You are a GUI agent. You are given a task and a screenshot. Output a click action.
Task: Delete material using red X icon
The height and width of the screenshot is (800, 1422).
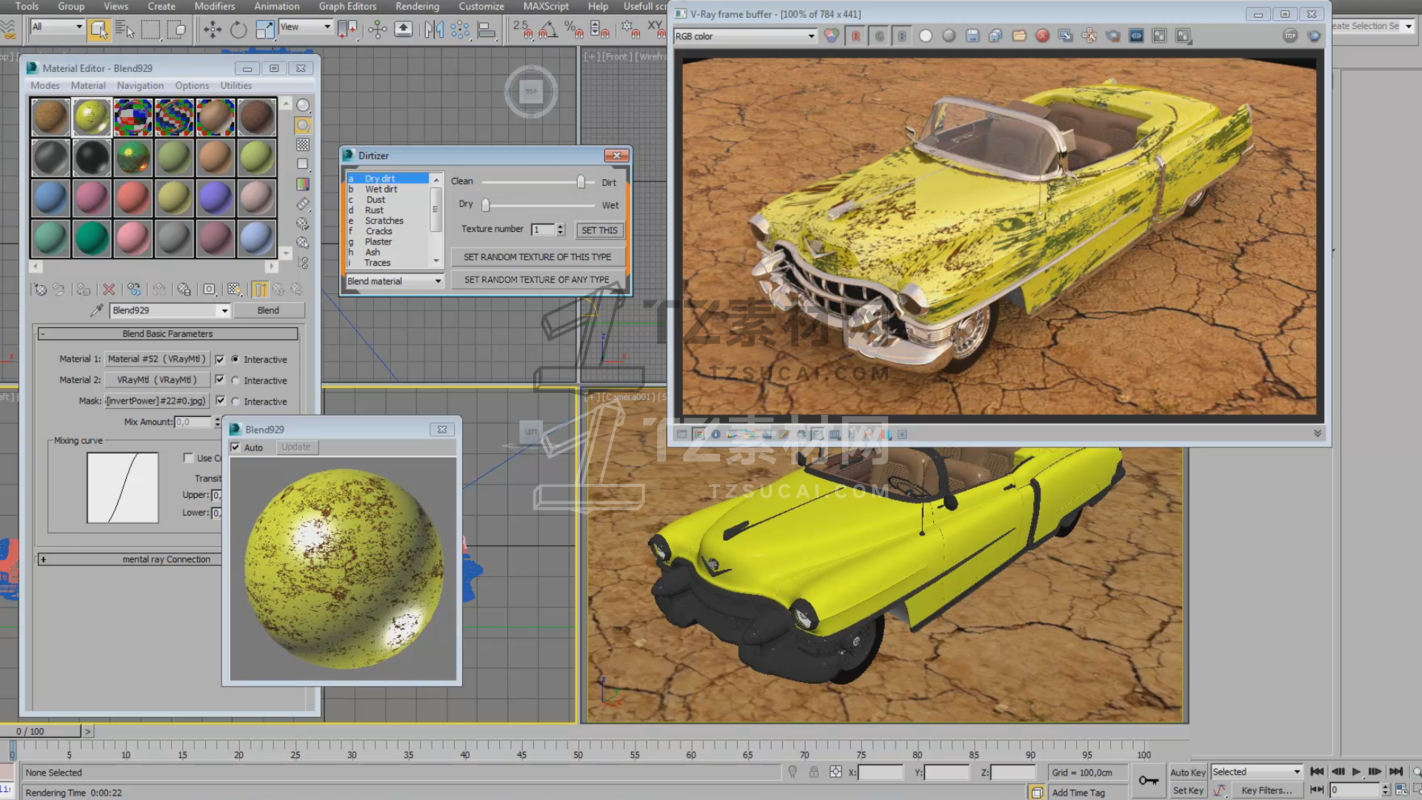tap(109, 290)
